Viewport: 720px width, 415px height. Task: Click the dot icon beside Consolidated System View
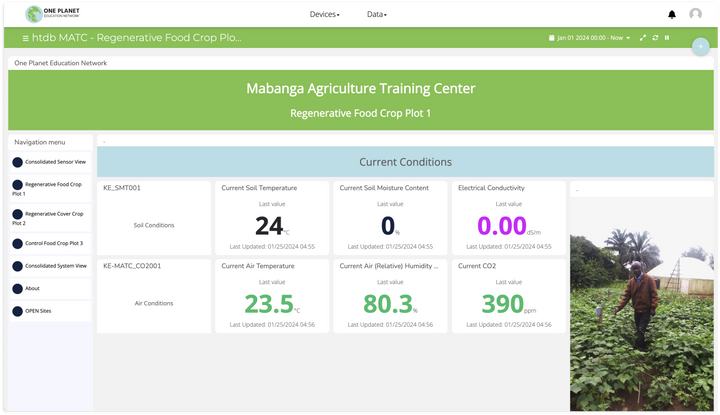coord(17,266)
